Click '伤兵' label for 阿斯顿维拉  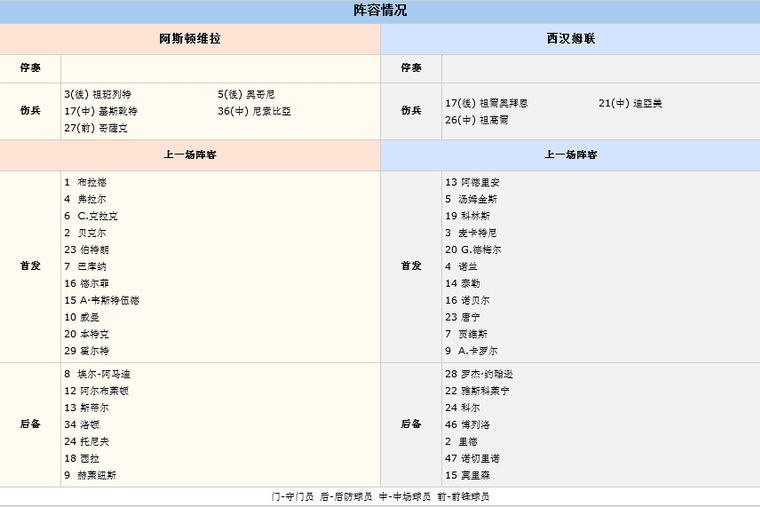coord(30,111)
